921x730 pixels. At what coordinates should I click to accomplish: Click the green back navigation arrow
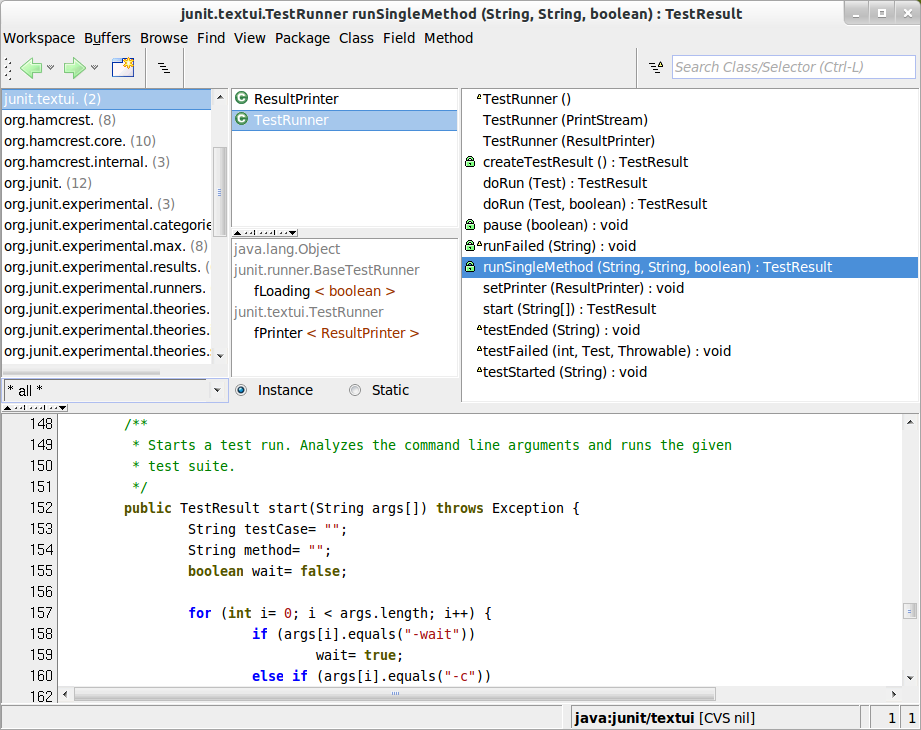coord(31,68)
